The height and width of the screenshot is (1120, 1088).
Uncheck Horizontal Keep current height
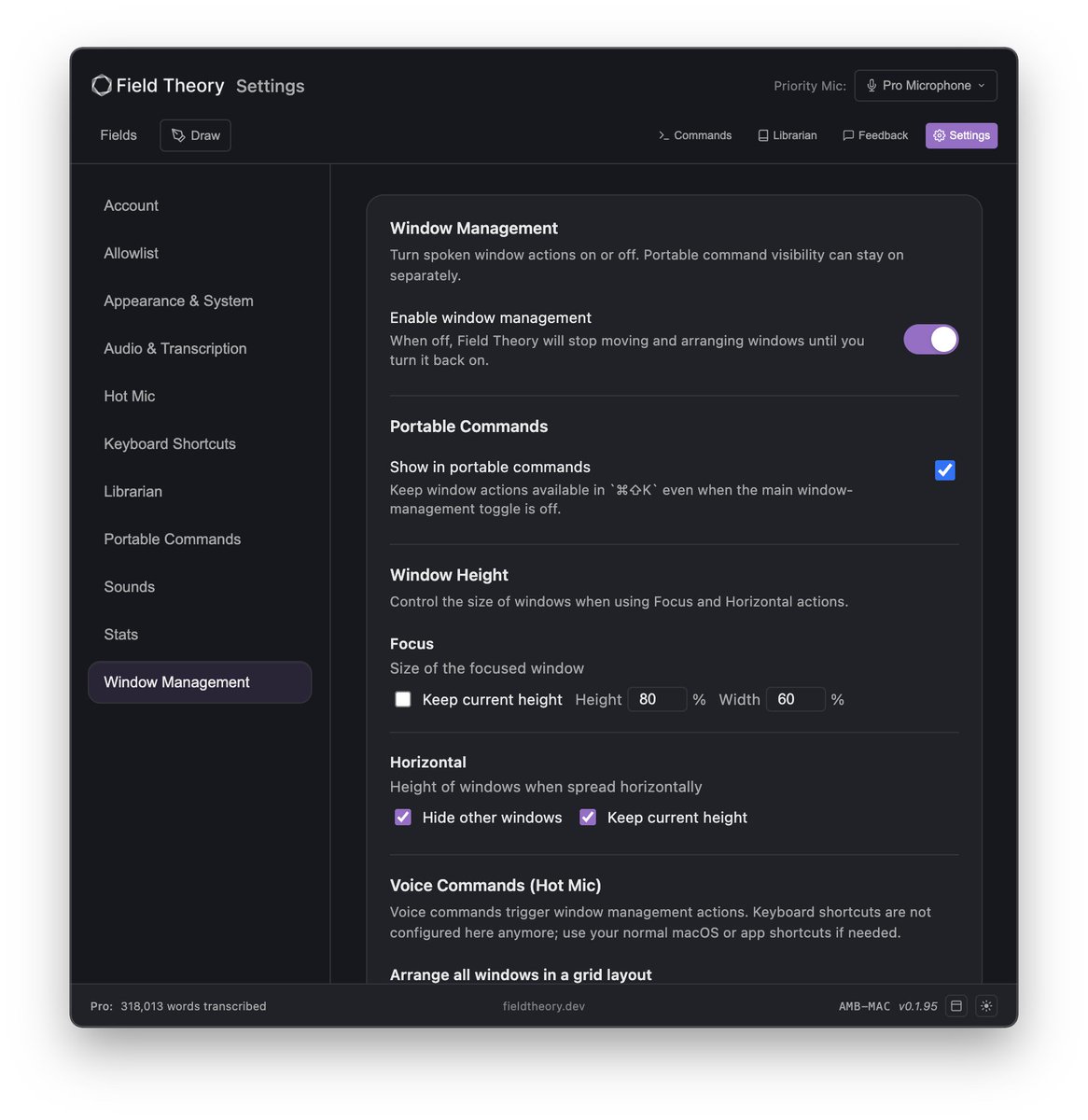coord(588,818)
